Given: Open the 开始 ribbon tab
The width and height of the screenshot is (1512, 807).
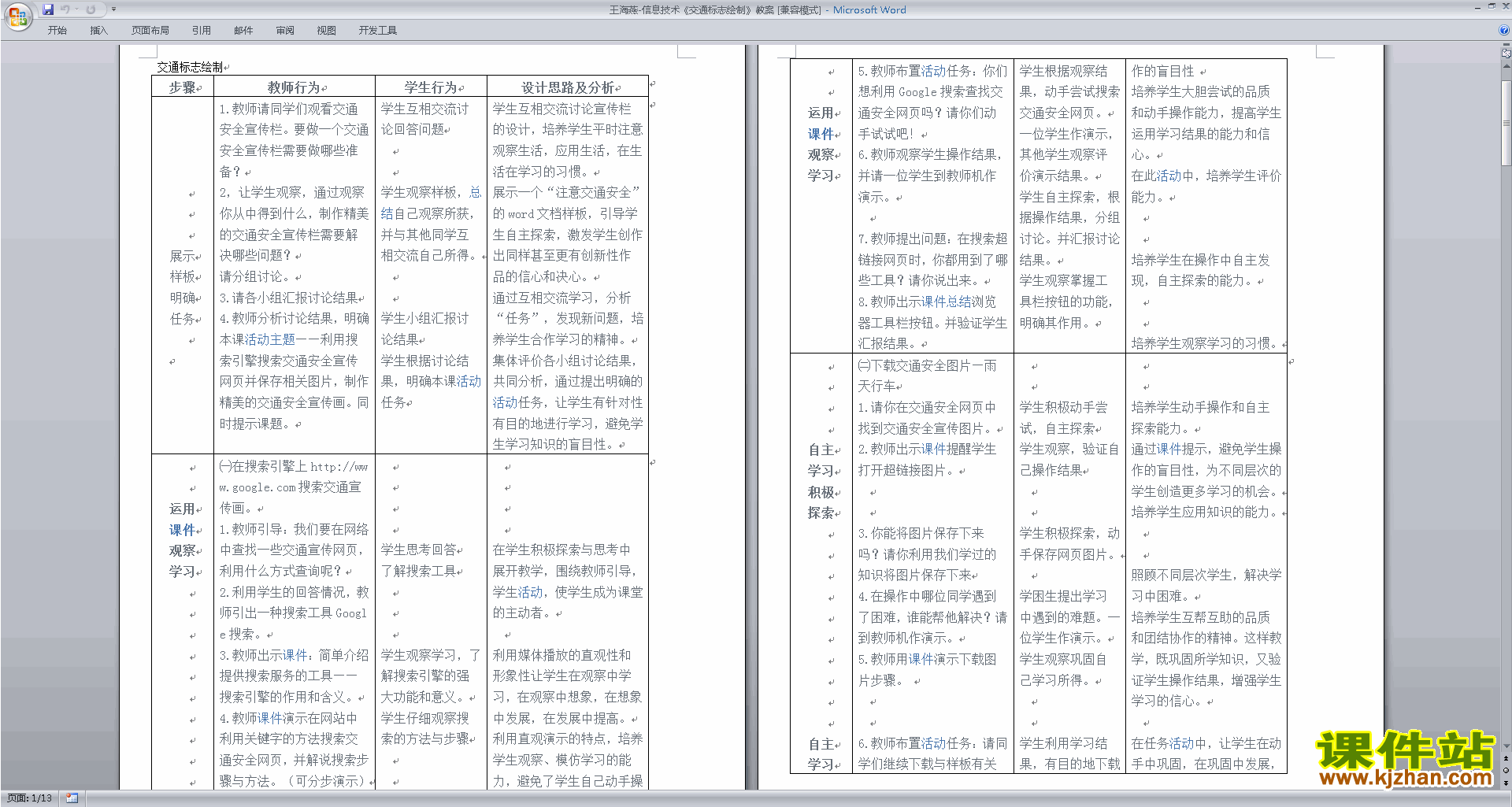Looking at the screenshot, I should pyautogui.click(x=57, y=31).
